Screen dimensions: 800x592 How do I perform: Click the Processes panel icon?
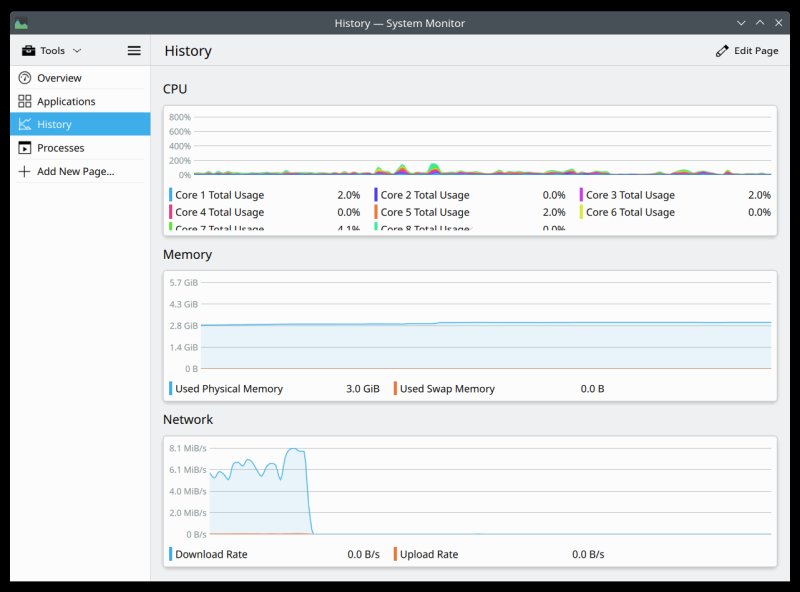coord(25,147)
